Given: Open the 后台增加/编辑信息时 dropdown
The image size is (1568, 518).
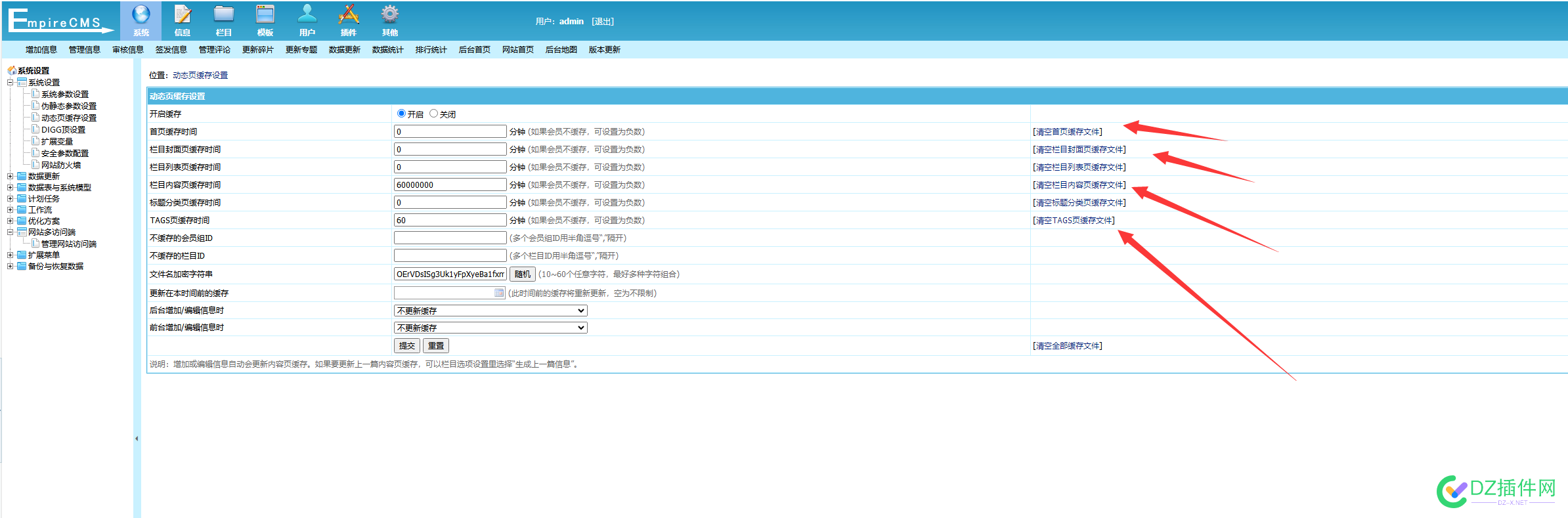Looking at the screenshot, I should 490,311.
